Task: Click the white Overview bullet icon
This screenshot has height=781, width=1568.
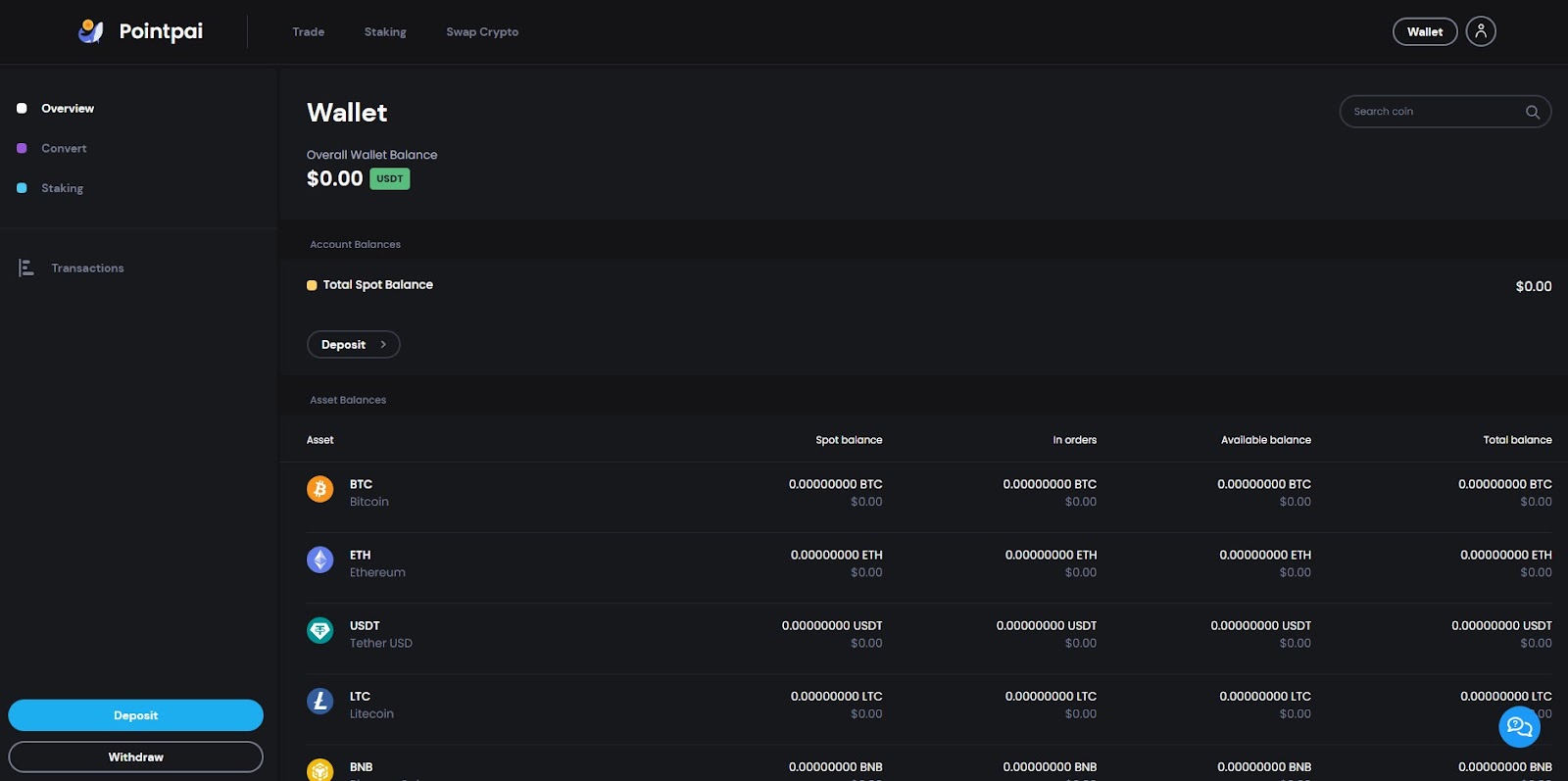Action: pyautogui.click(x=22, y=108)
